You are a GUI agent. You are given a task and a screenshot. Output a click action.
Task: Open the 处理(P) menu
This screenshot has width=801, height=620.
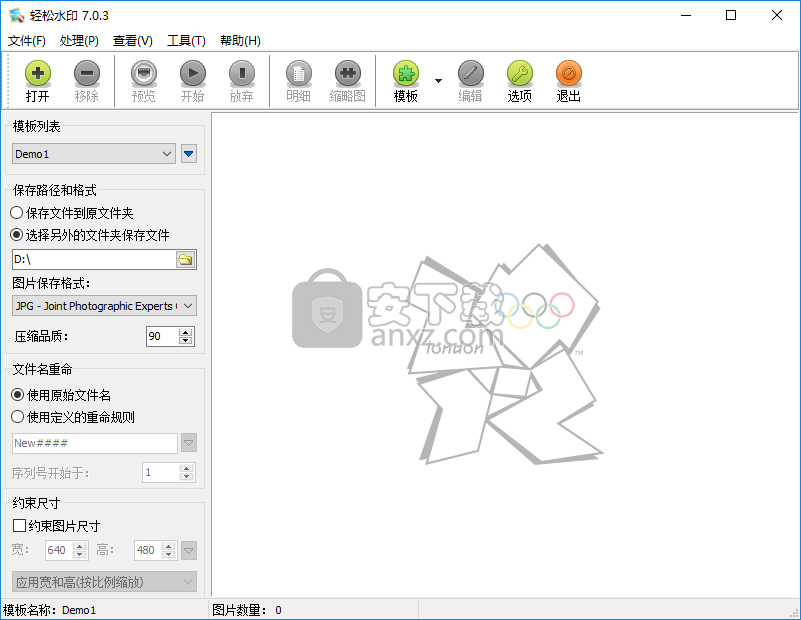79,41
